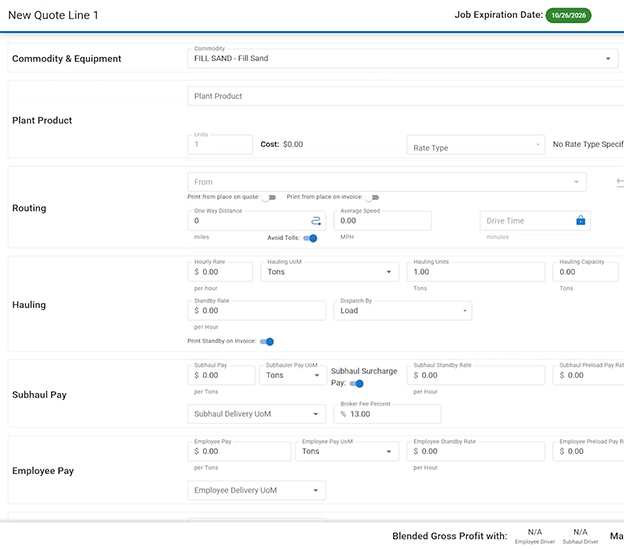Viewport: 624px width, 549px height.
Task: Click the Hauling Units field
Action: point(476,272)
